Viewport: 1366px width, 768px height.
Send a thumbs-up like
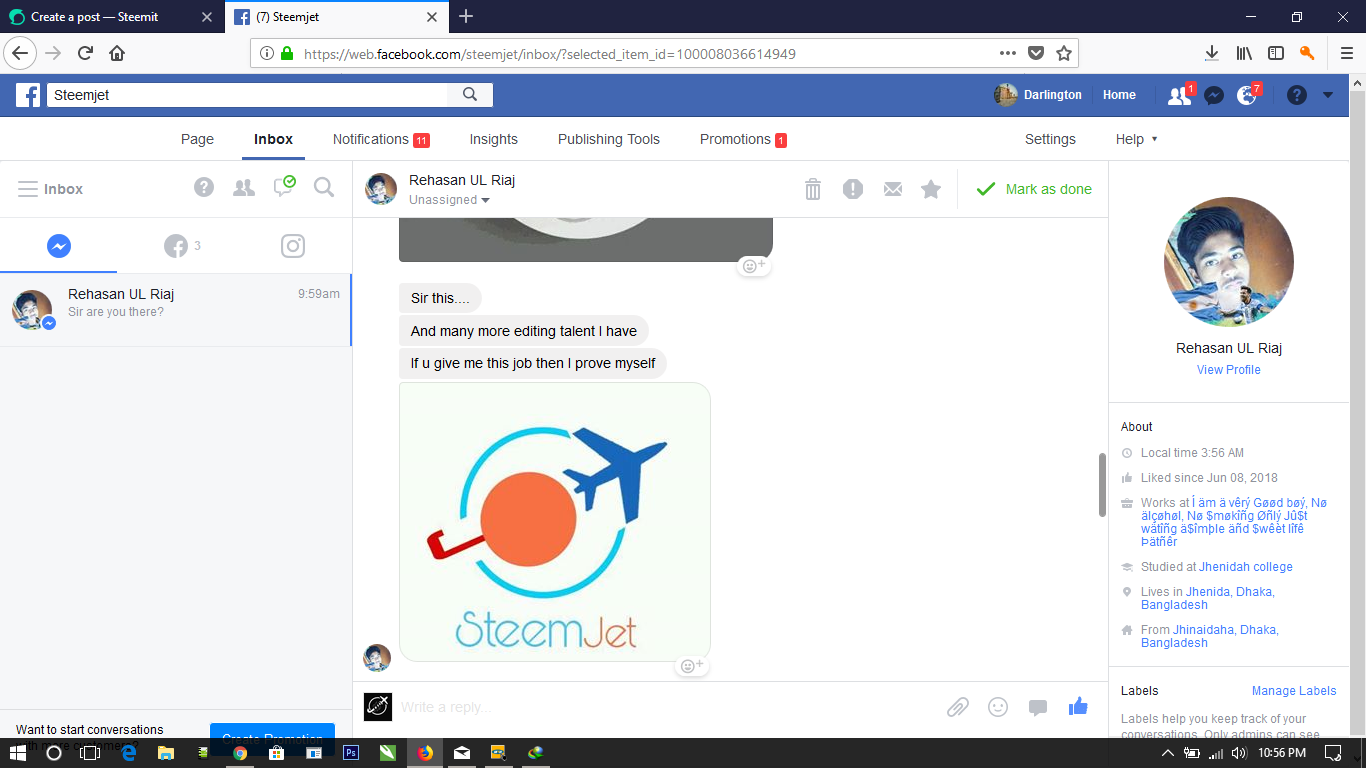click(1078, 706)
